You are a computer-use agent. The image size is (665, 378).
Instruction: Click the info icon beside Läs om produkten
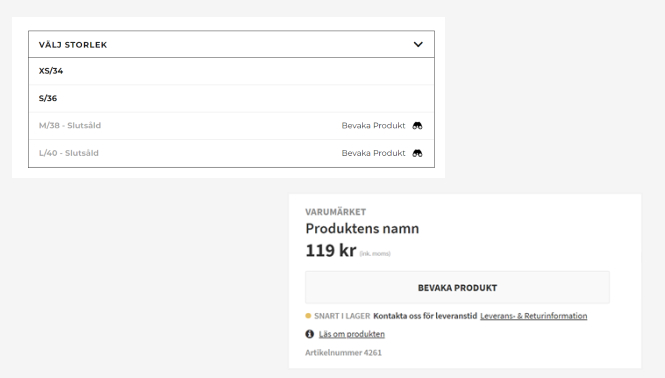click(x=310, y=334)
